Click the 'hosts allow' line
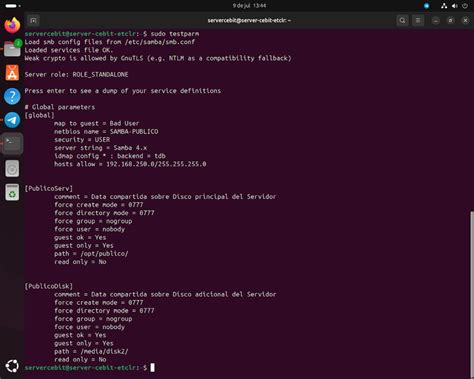The width and height of the screenshot is (474, 379). pos(130,164)
